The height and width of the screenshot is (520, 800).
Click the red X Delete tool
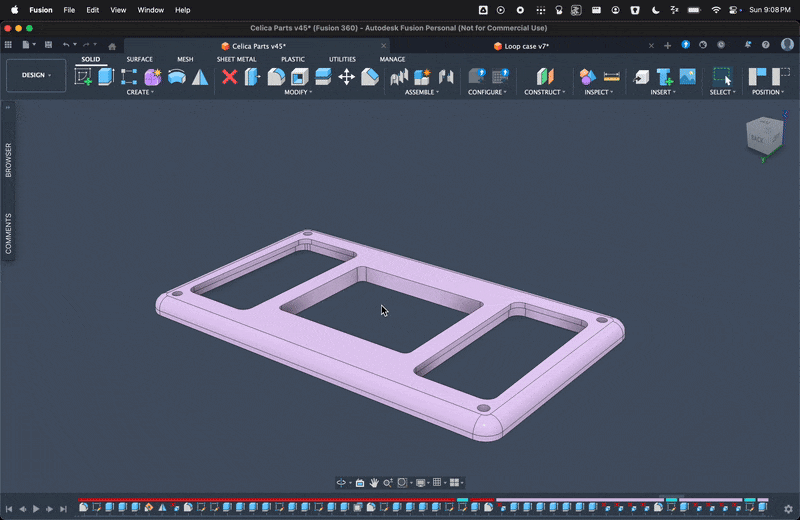tap(230, 77)
